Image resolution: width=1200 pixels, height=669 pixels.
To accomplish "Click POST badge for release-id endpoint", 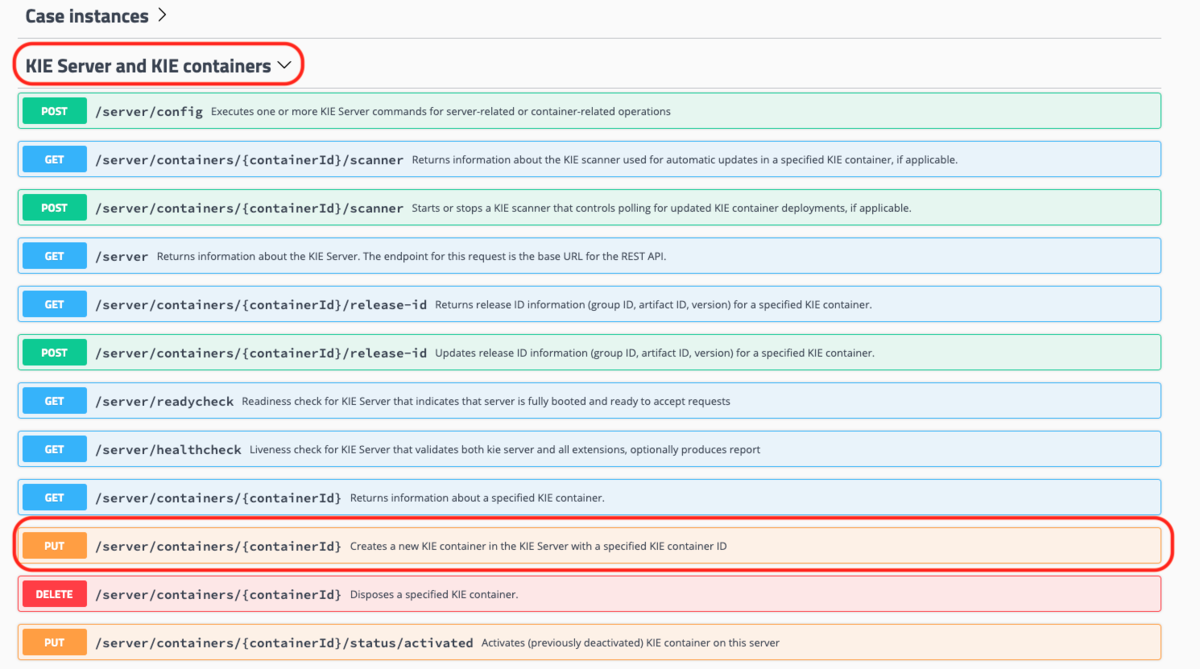I will [54, 353].
